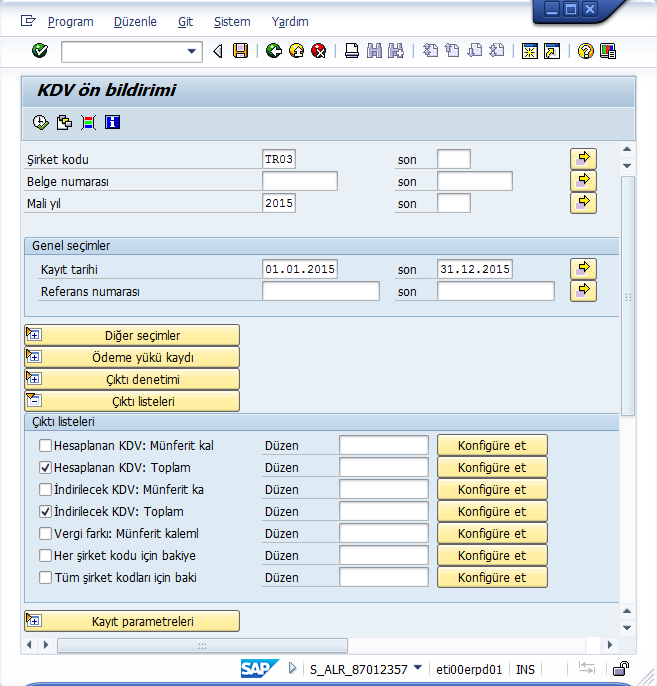657x686 pixels.
Task: Open the Git menu
Action: tap(185, 21)
